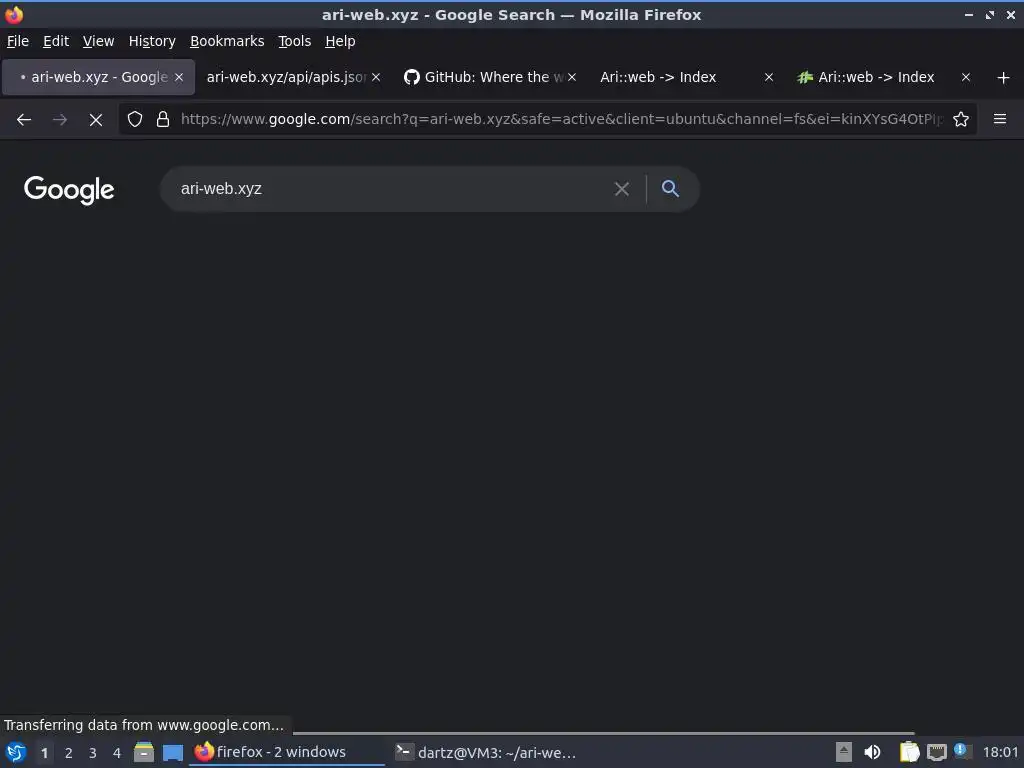
Task: Click the Google search magnifier button
Action: pyautogui.click(x=670, y=189)
